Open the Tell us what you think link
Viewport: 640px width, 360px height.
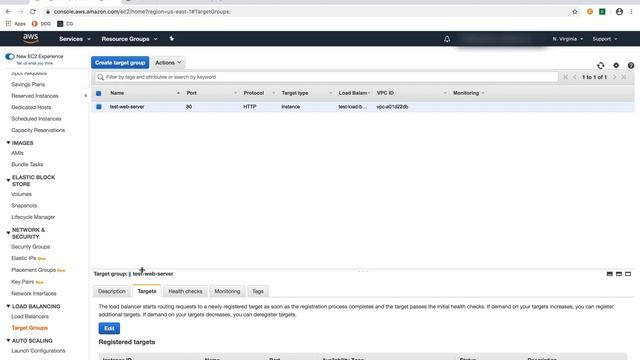point(35,63)
